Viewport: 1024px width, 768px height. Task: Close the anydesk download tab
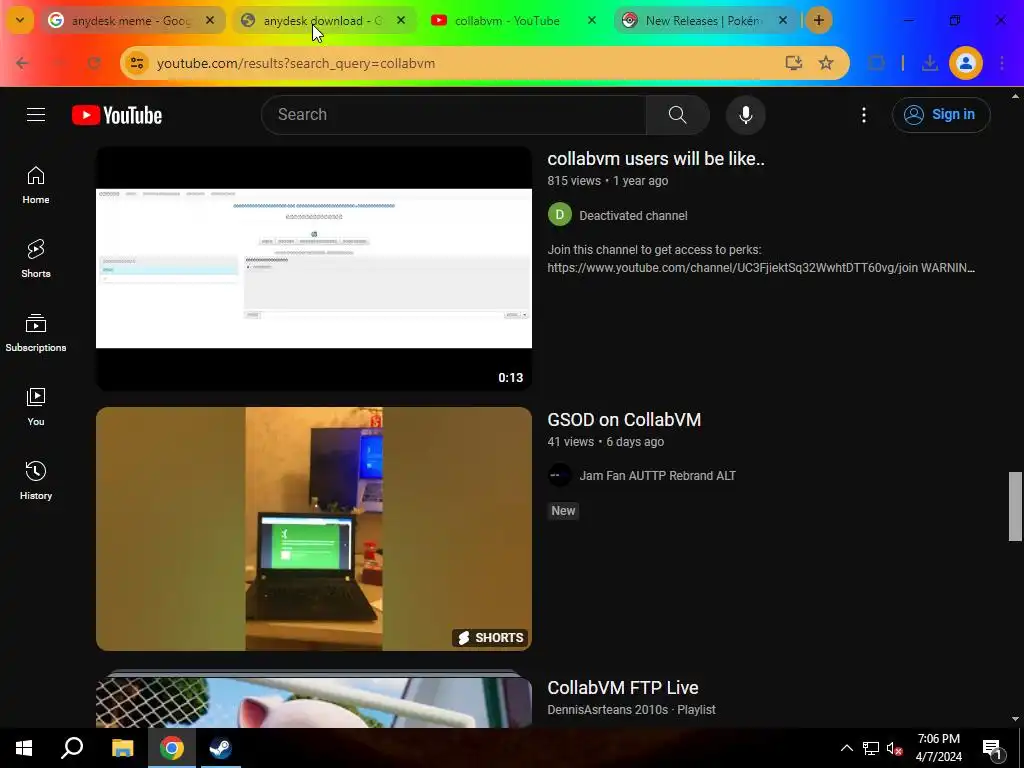point(401,20)
